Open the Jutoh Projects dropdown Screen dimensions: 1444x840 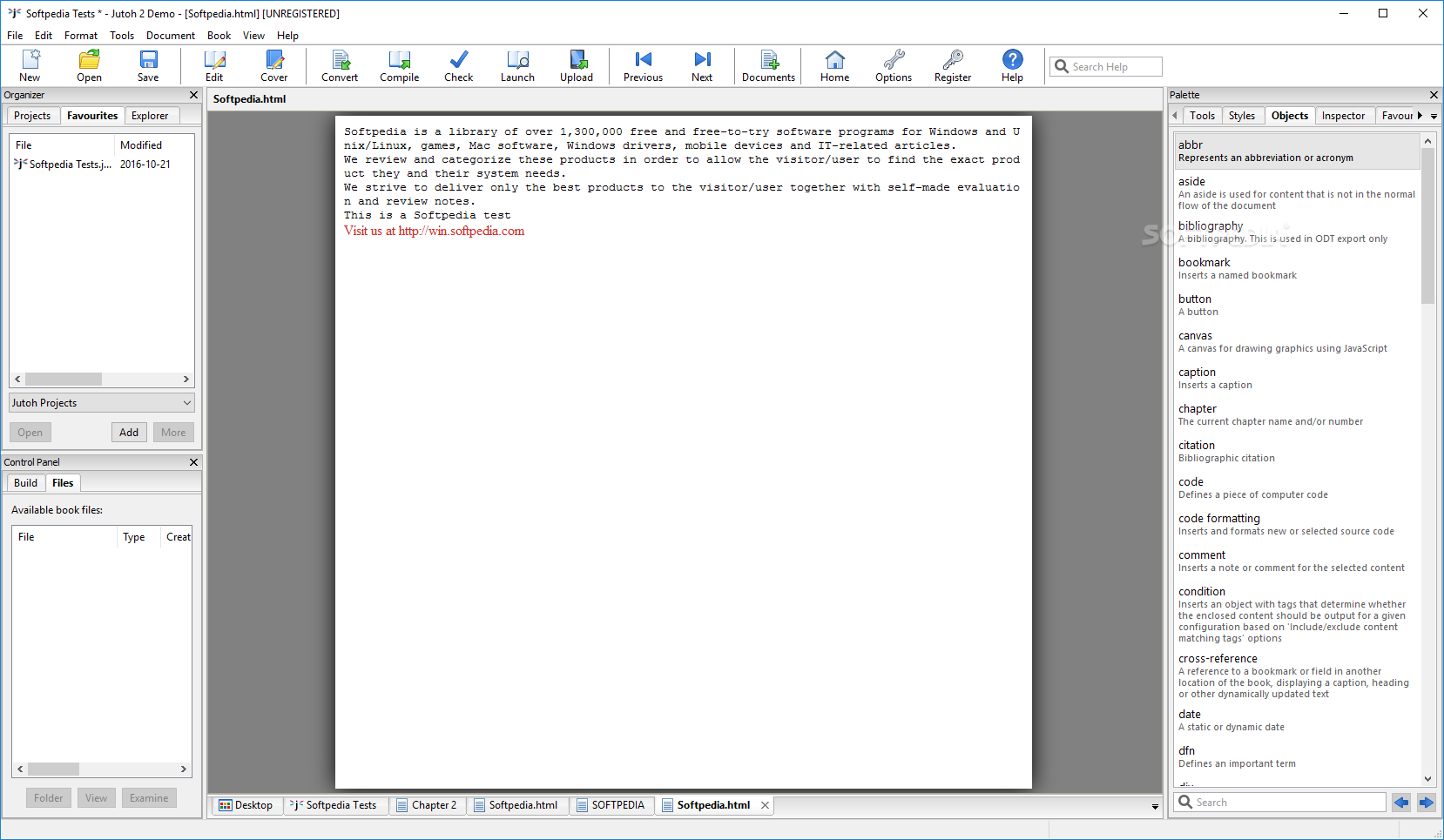click(x=102, y=403)
